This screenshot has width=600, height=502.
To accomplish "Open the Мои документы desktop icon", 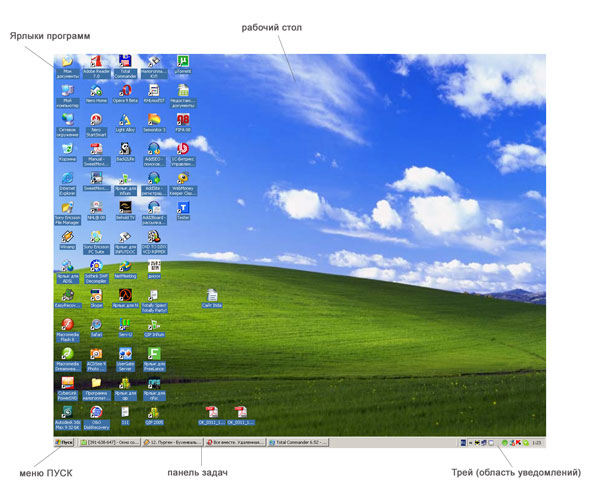I will [x=67, y=67].
